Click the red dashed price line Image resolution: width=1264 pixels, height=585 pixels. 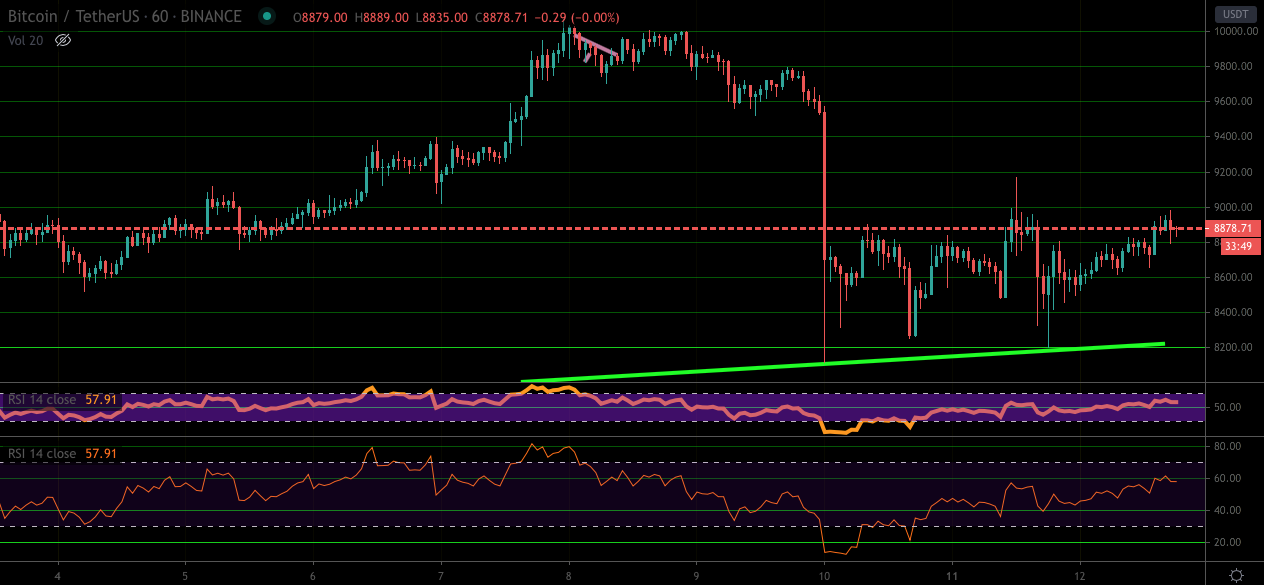[600, 229]
